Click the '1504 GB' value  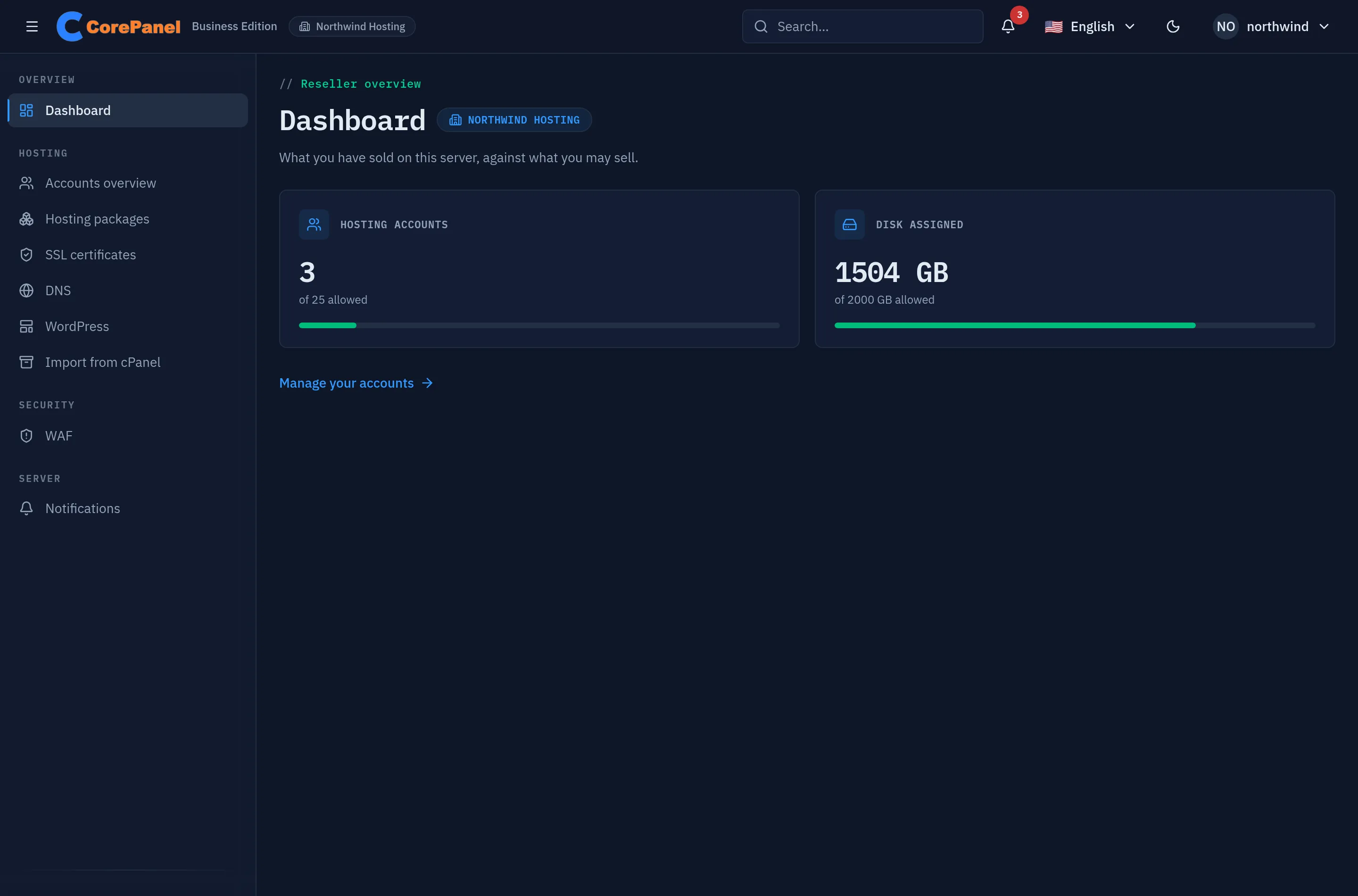click(x=892, y=272)
